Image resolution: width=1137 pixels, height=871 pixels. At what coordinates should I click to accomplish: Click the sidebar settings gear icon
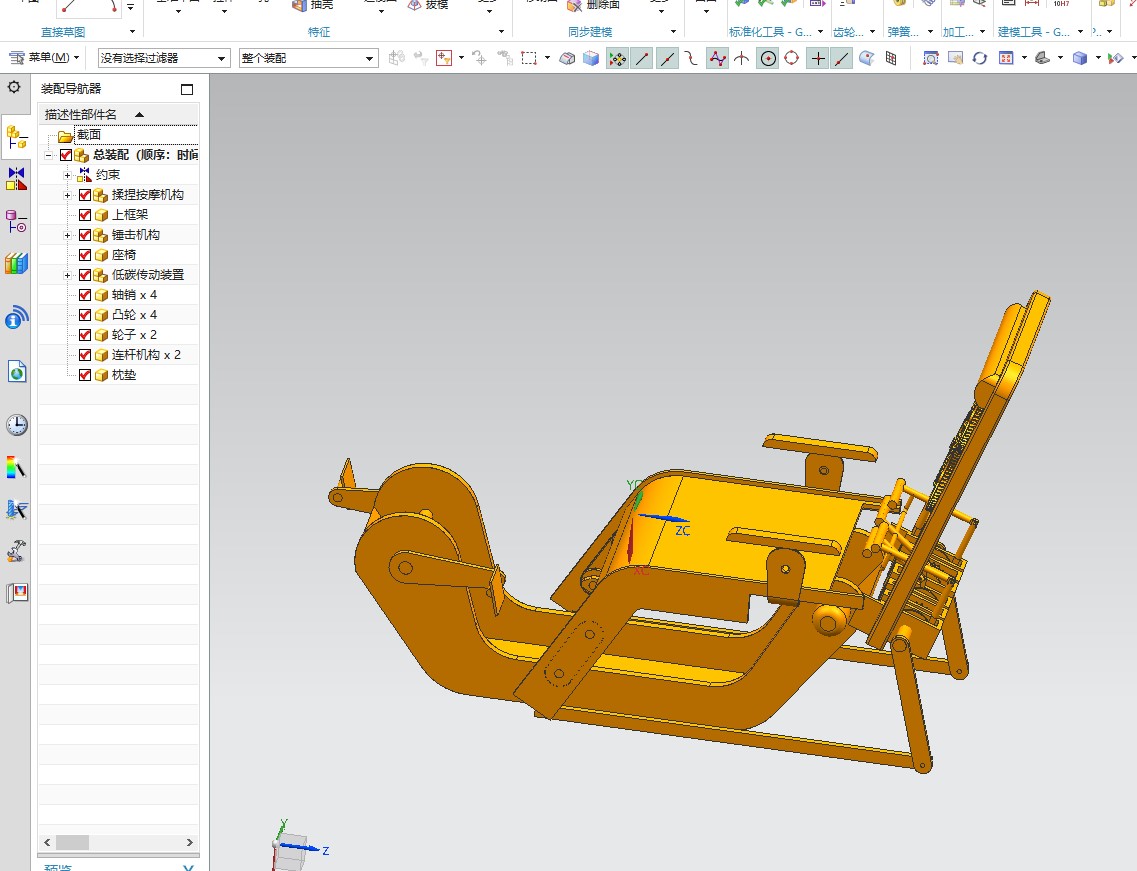point(14,88)
